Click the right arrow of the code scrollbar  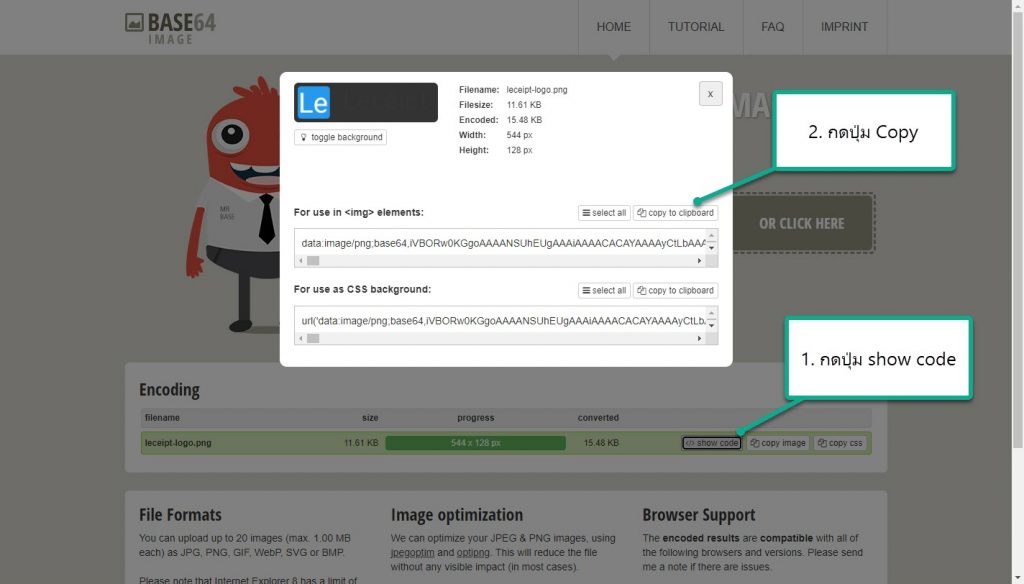(x=700, y=260)
